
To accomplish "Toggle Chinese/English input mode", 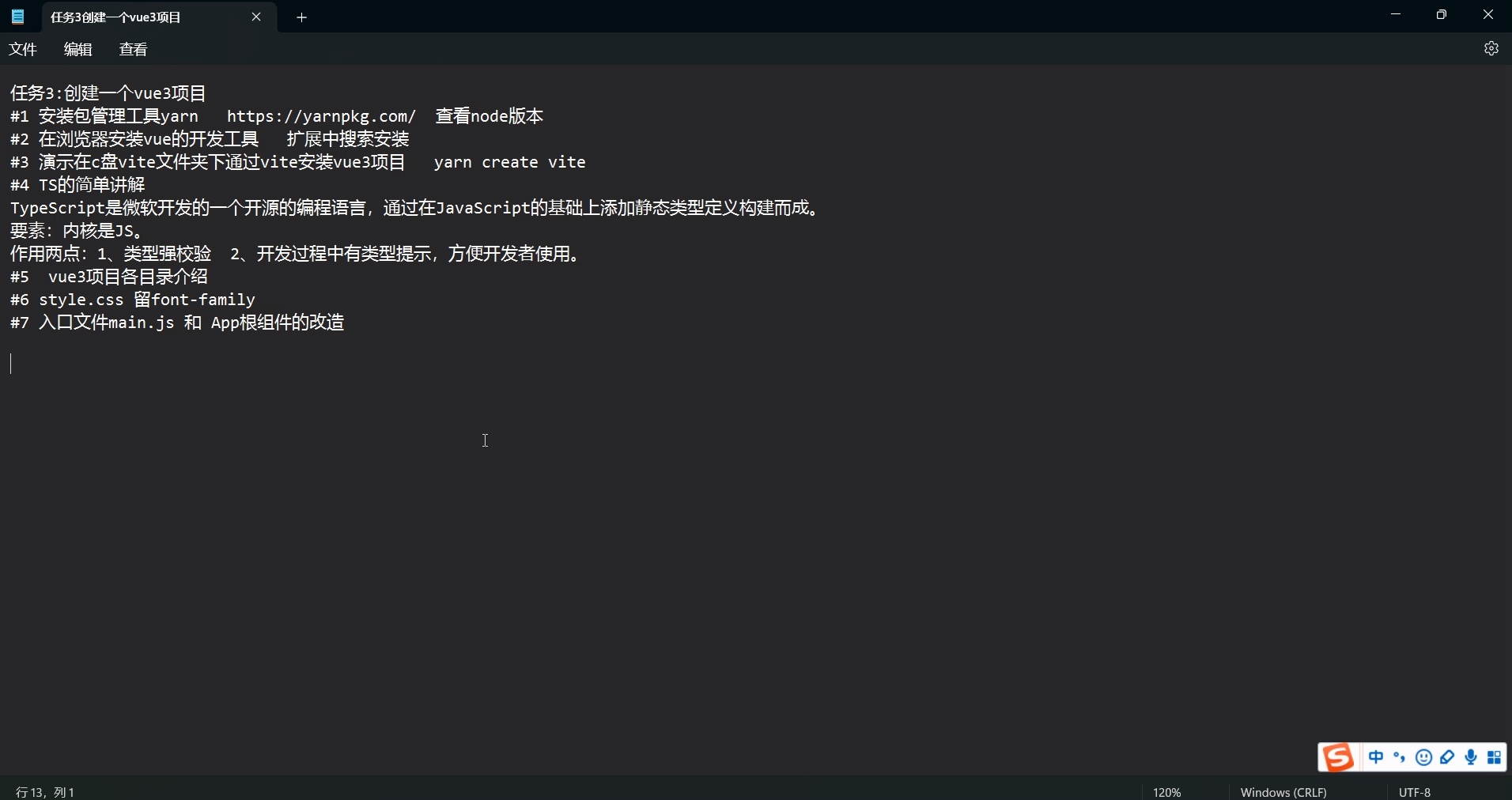I will 1377,757.
